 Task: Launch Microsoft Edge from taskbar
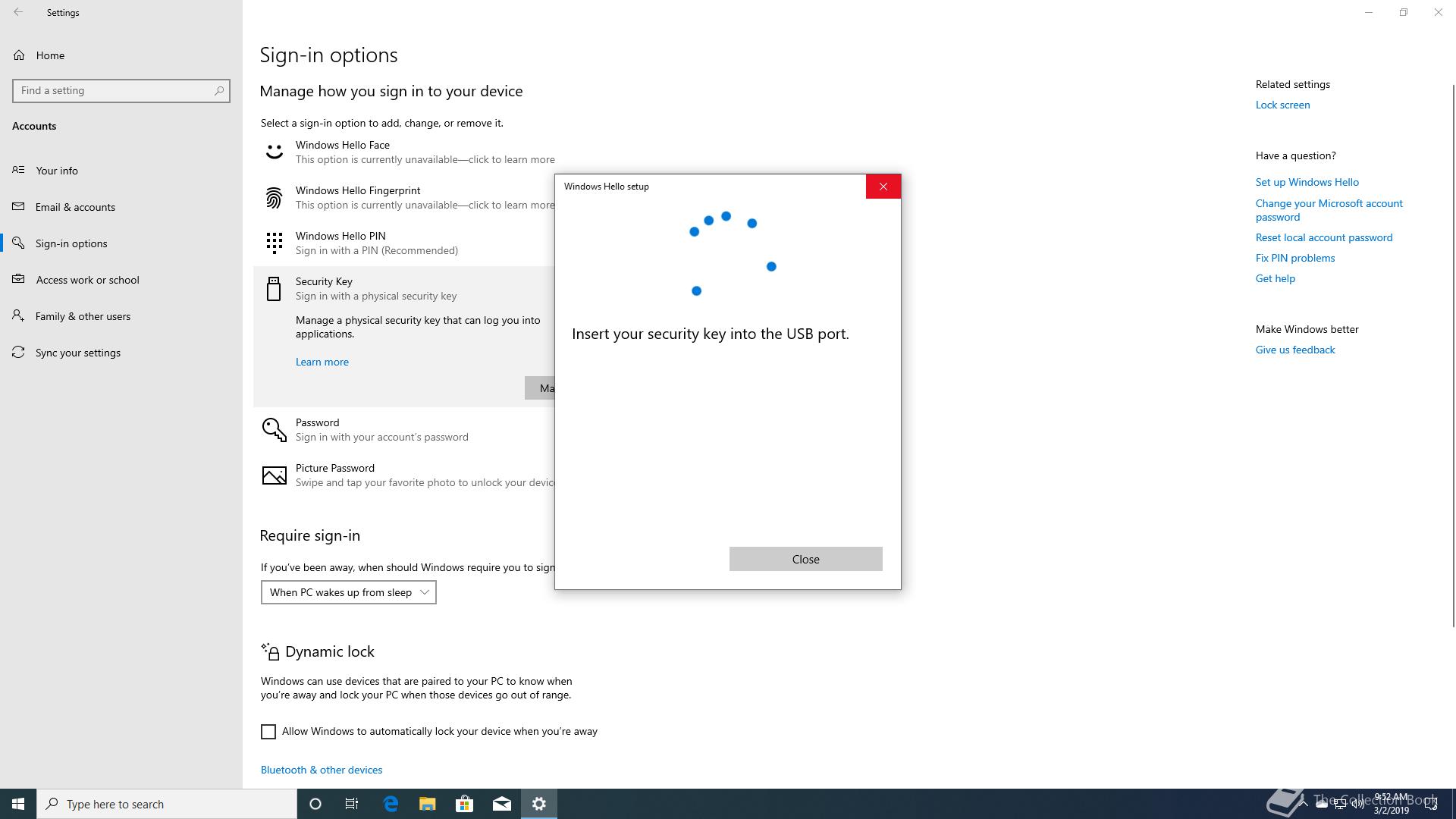391,804
